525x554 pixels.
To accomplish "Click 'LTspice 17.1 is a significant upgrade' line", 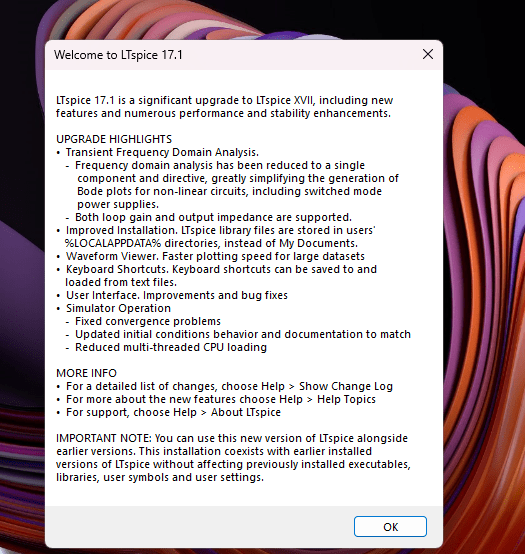I will click(224, 100).
